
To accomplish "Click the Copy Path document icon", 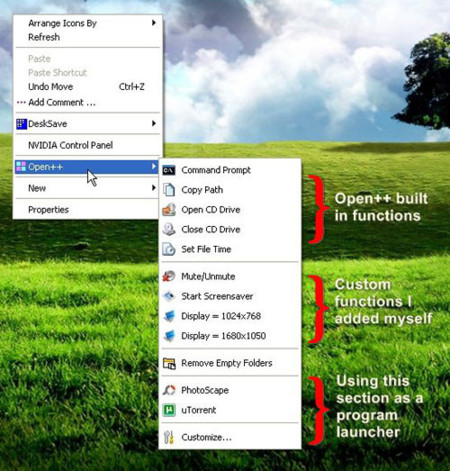I will (169, 190).
